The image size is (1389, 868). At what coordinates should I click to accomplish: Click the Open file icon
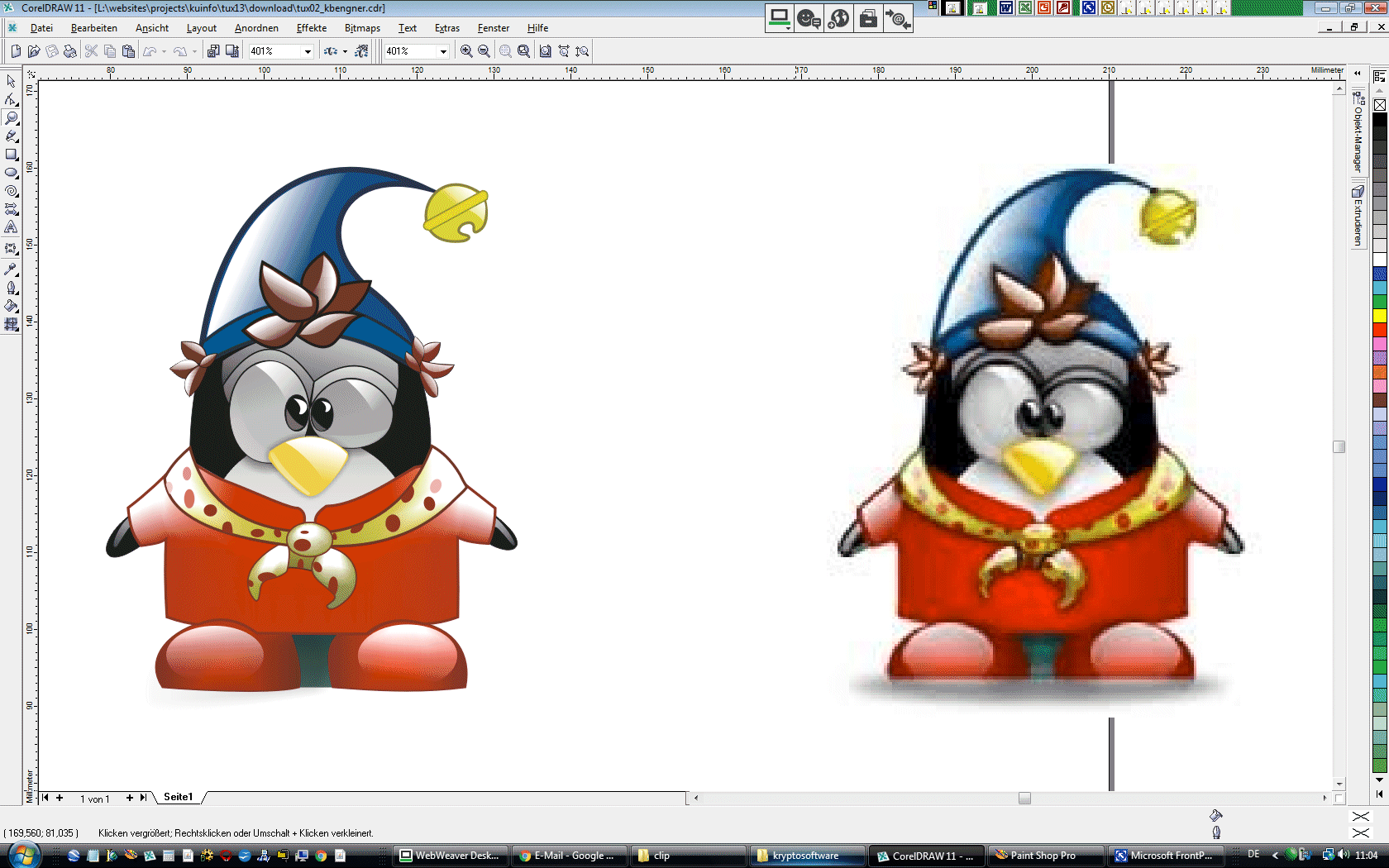[x=34, y=51]
